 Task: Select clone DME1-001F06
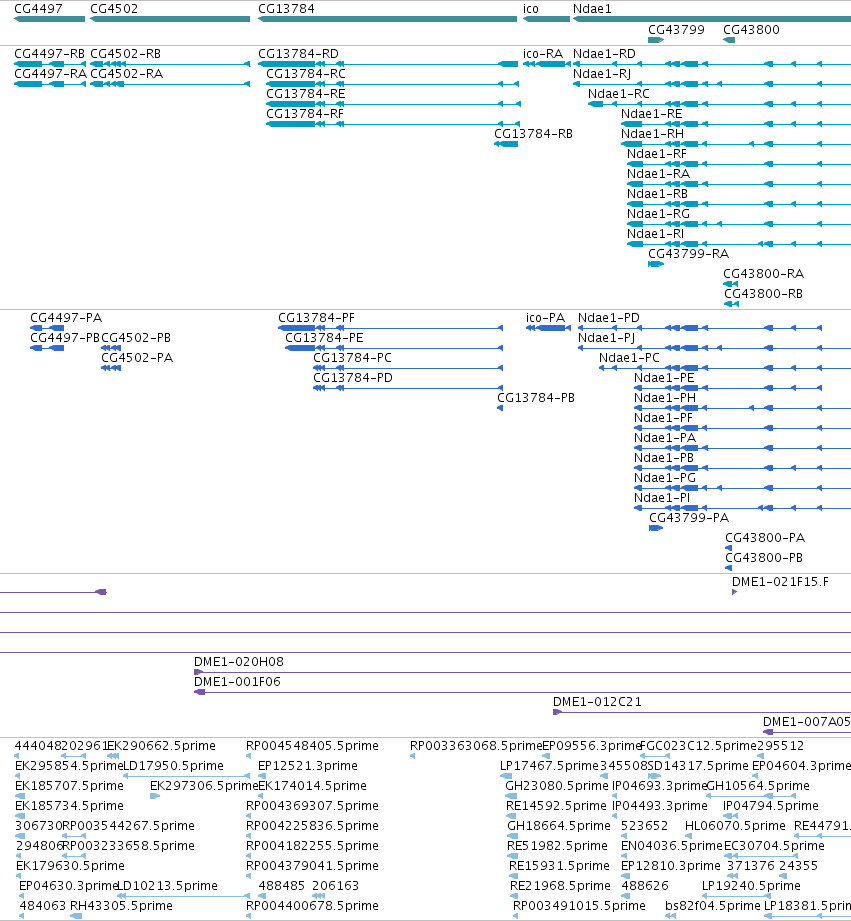coord(237,682)
